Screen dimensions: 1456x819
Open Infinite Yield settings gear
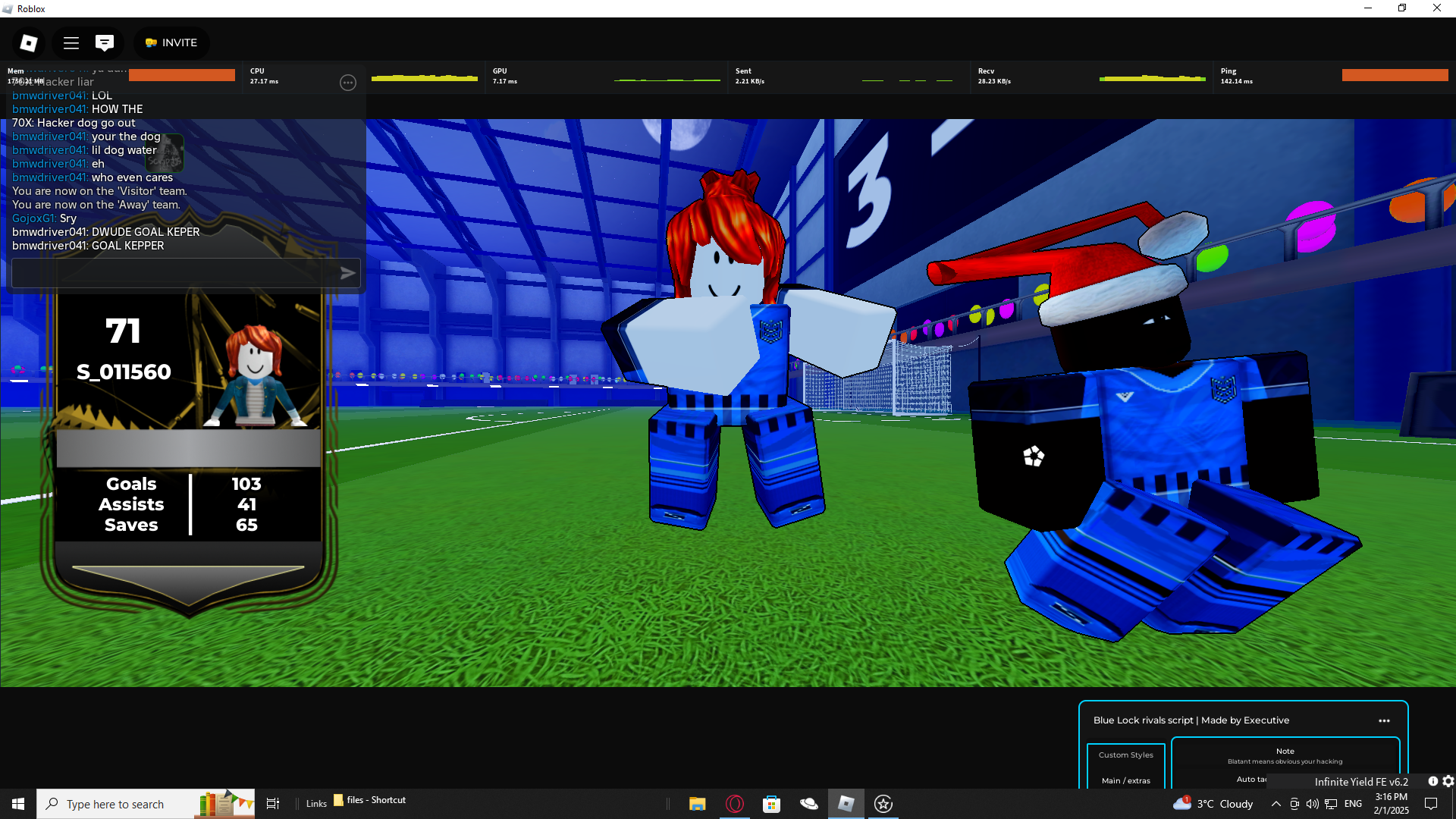1448,781
